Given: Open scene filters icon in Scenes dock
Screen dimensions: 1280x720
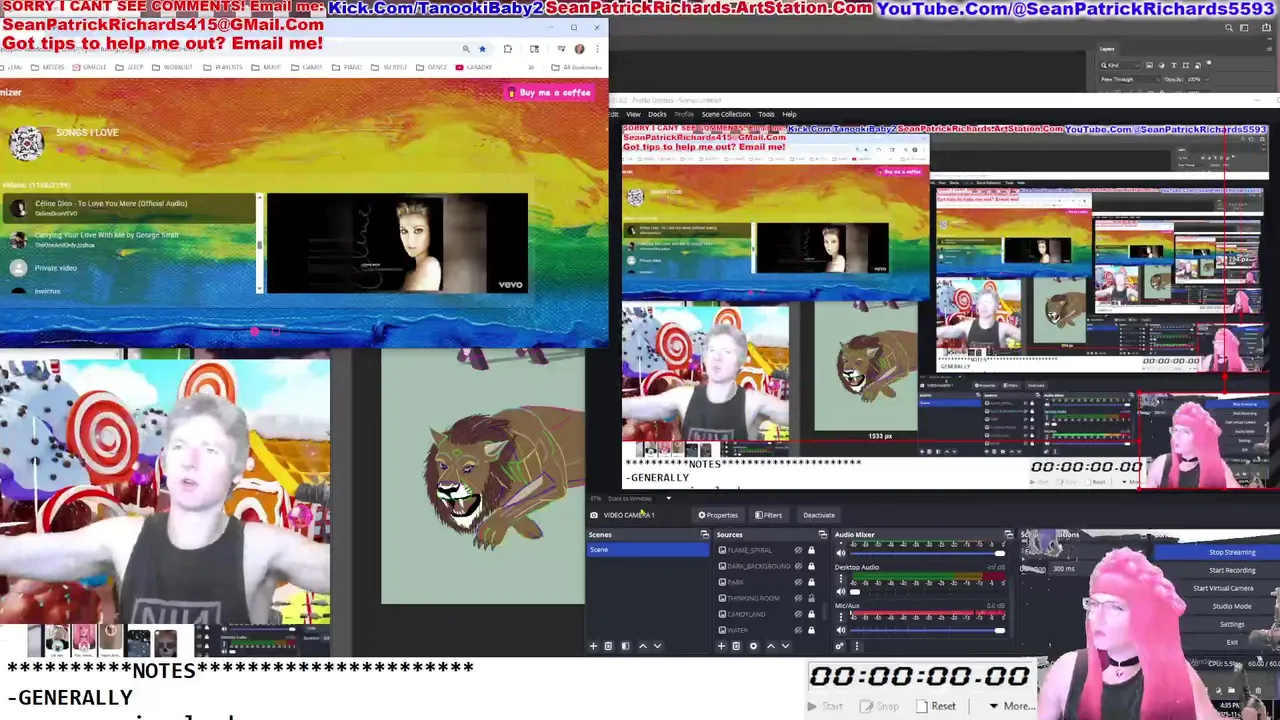Looking at the screenshot, I should tap(625, 646).
